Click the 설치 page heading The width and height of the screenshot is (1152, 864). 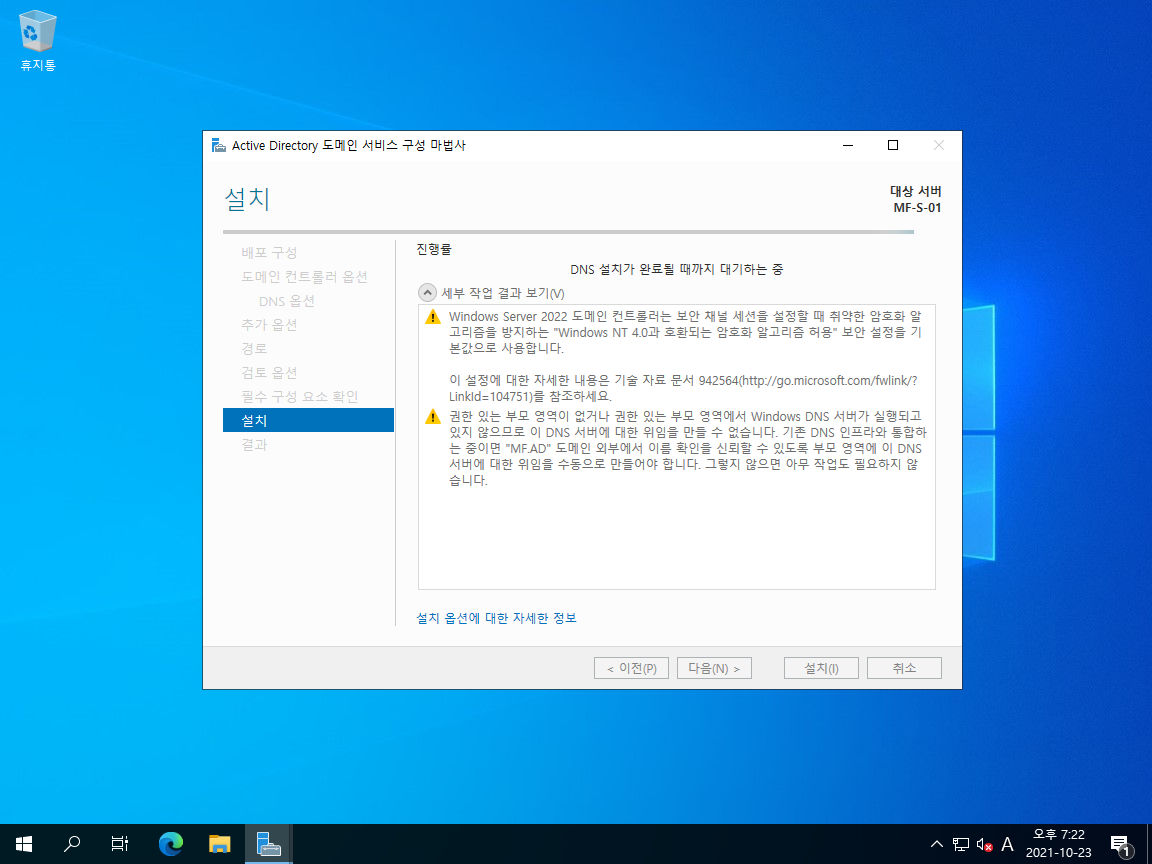tap(248, 199)
